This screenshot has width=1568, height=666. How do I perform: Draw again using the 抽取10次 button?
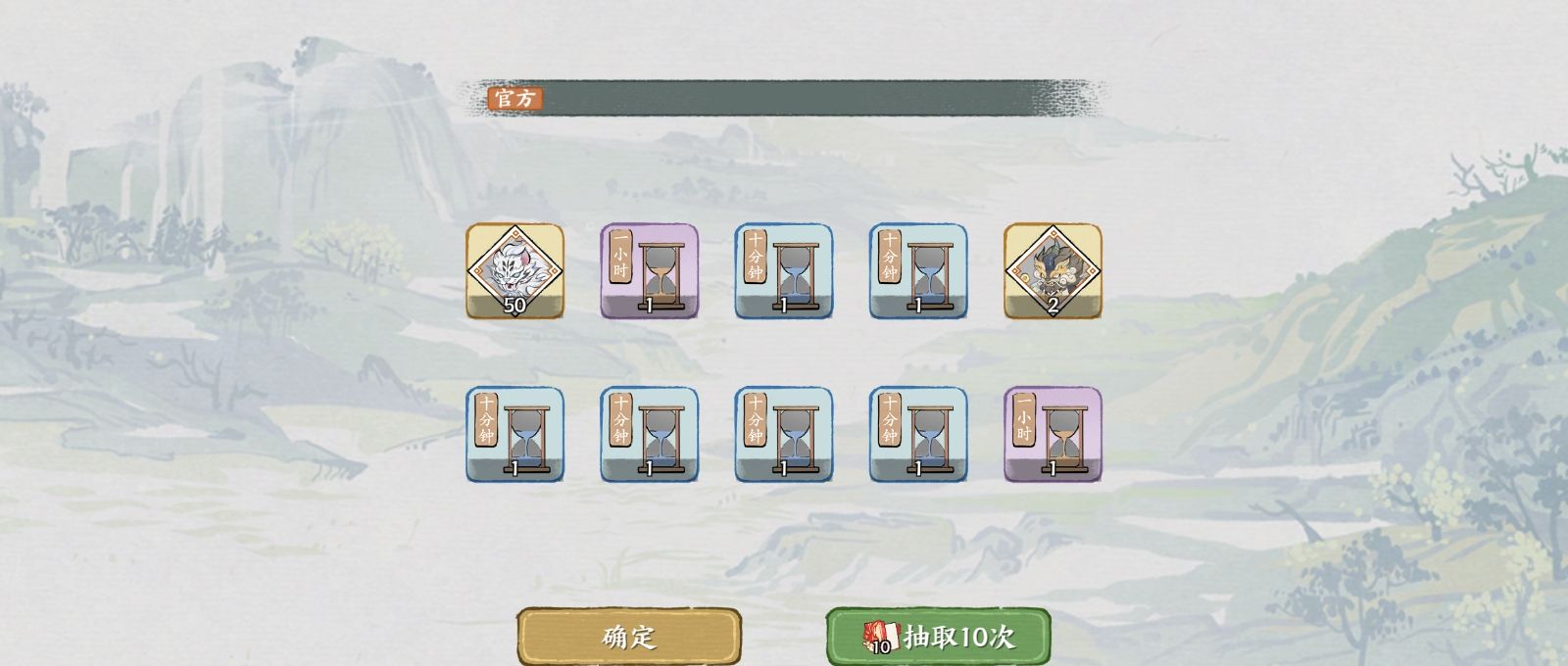tap(938, 637)
